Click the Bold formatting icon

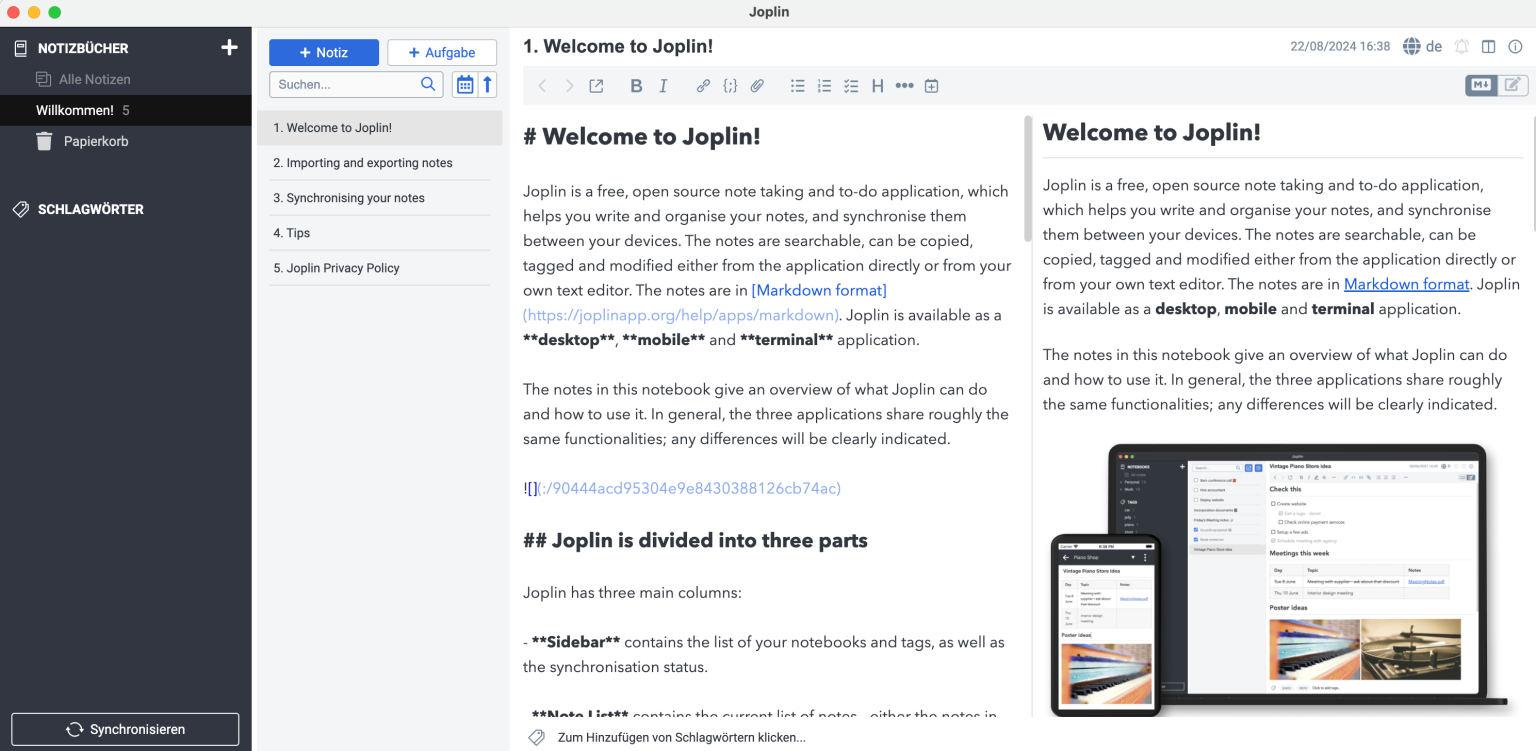tap(636, 86)
